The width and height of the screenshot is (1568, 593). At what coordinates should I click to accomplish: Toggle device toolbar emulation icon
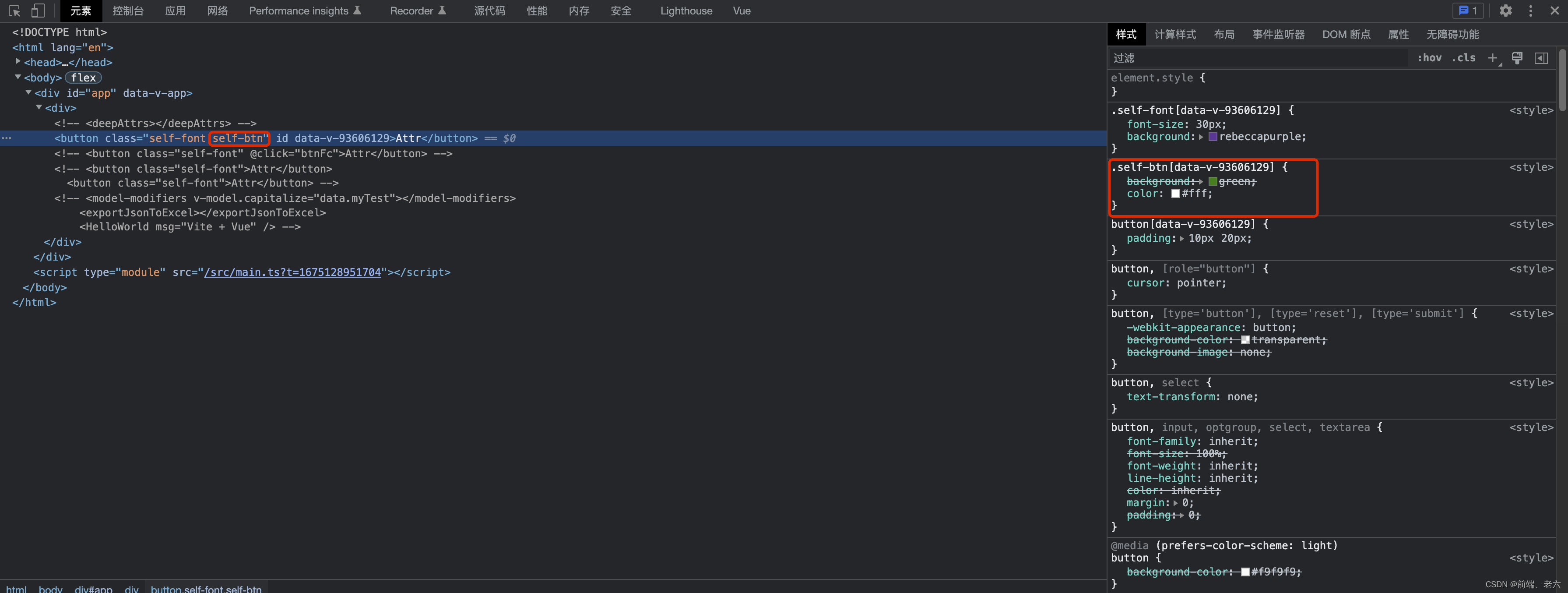click(38, 11)
